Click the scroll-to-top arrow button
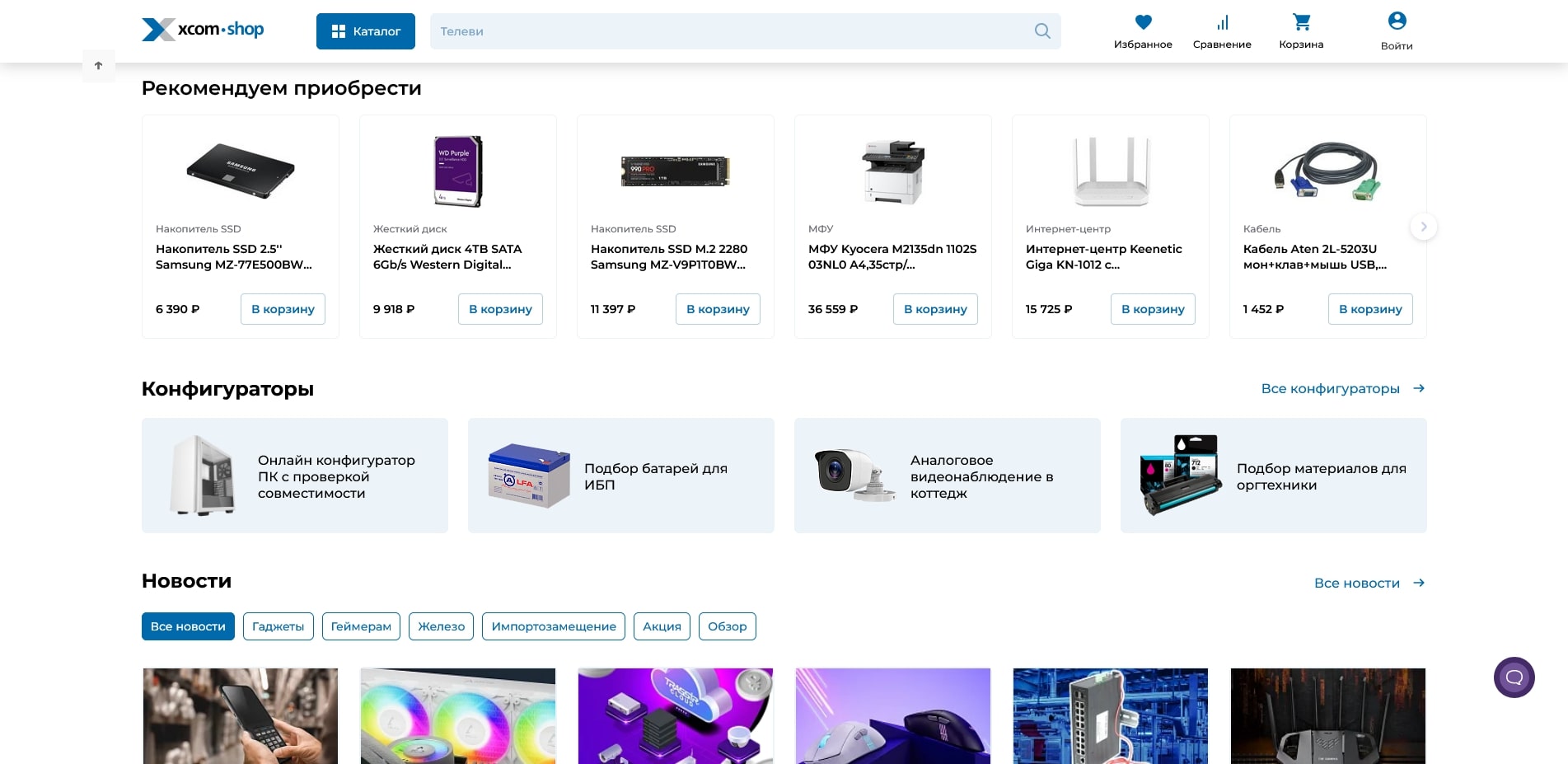1568x764 pixels. pyautogui.click(x=99, y=66)
